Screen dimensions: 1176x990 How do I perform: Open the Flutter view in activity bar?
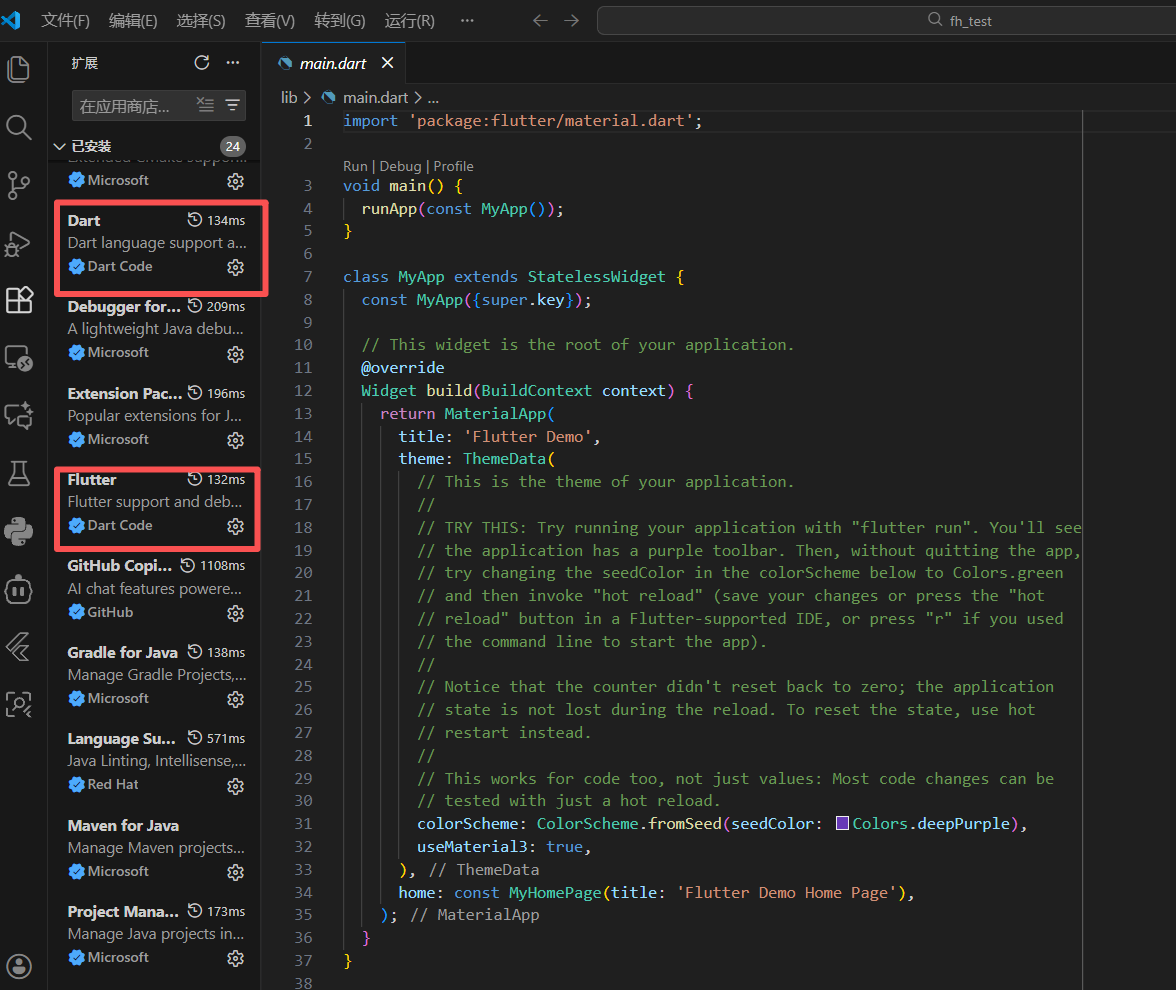(x=19, y=646)
